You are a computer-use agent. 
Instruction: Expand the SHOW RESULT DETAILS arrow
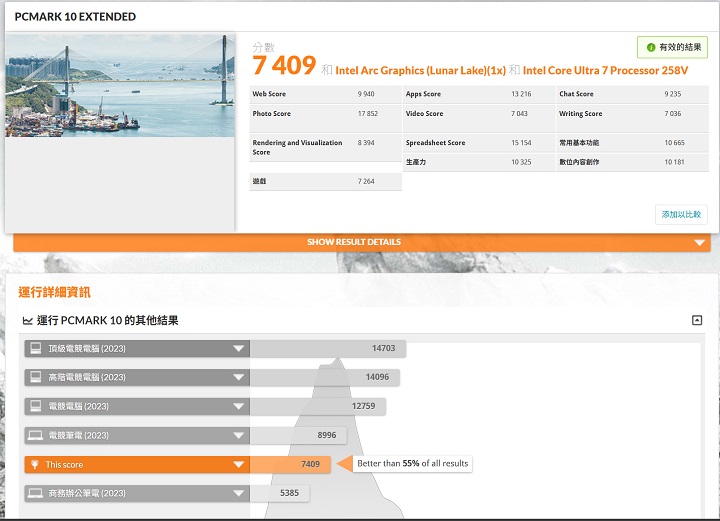click(x=700, y=242)
